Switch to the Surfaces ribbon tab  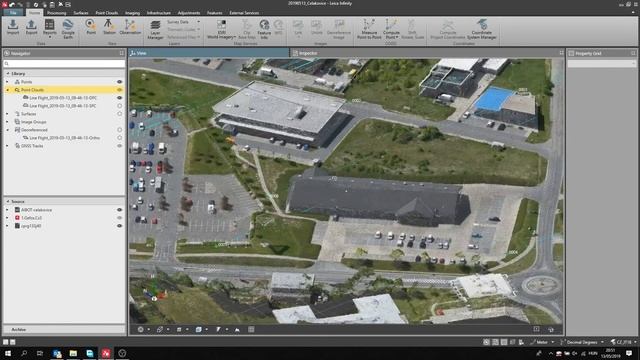(x=80, y=13)
